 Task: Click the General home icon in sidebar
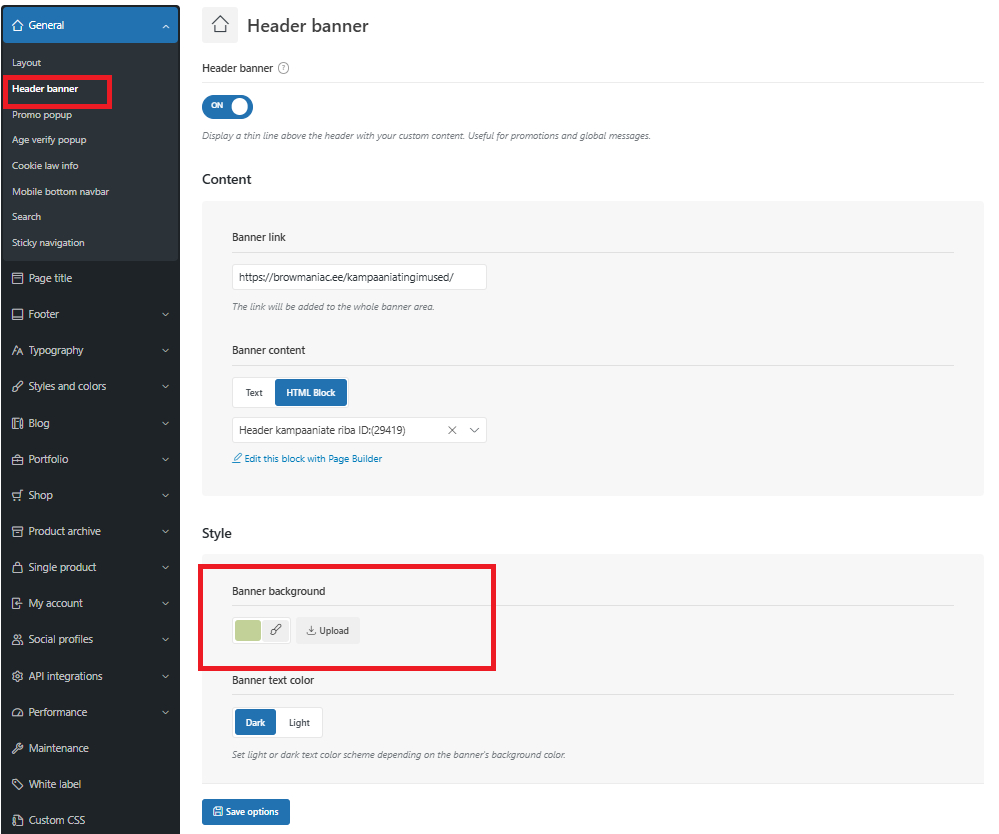18,25
